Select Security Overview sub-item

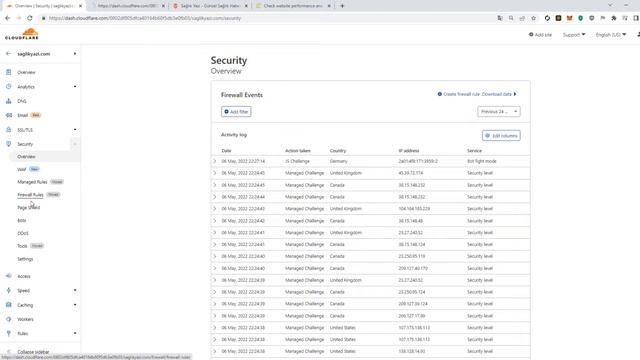pyautogui.click(x=26, y=157)
